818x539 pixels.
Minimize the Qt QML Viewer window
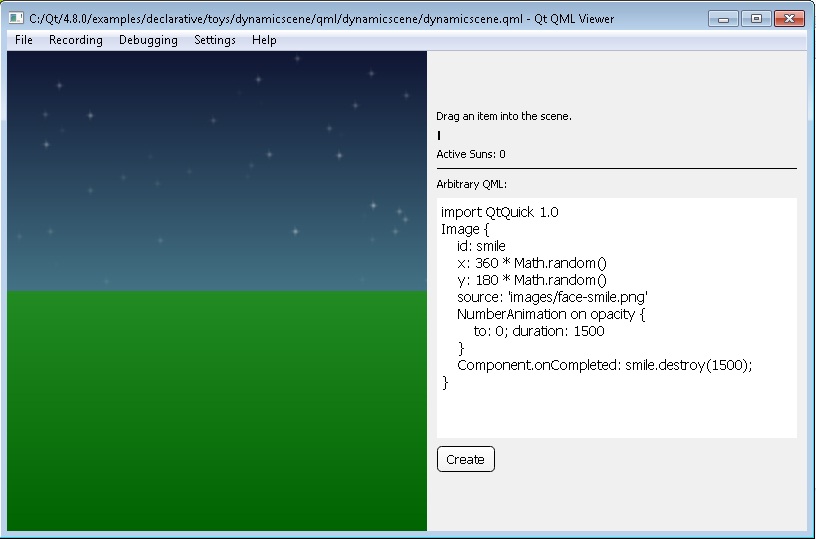(723, 19)
